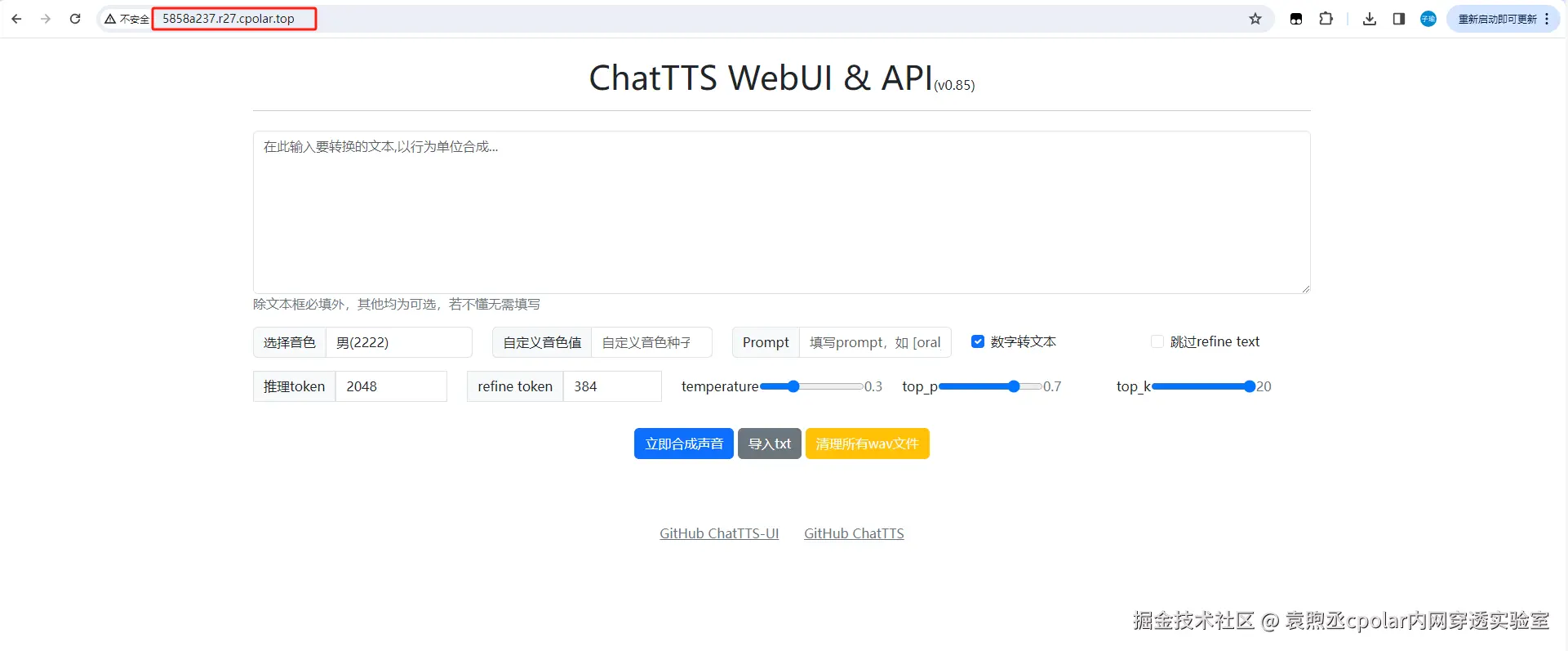Open the voice selection dropdown showing 男(2222)
Viewport: 1568px width, 651px height.
pyautogui.click(x=399, y=342)
